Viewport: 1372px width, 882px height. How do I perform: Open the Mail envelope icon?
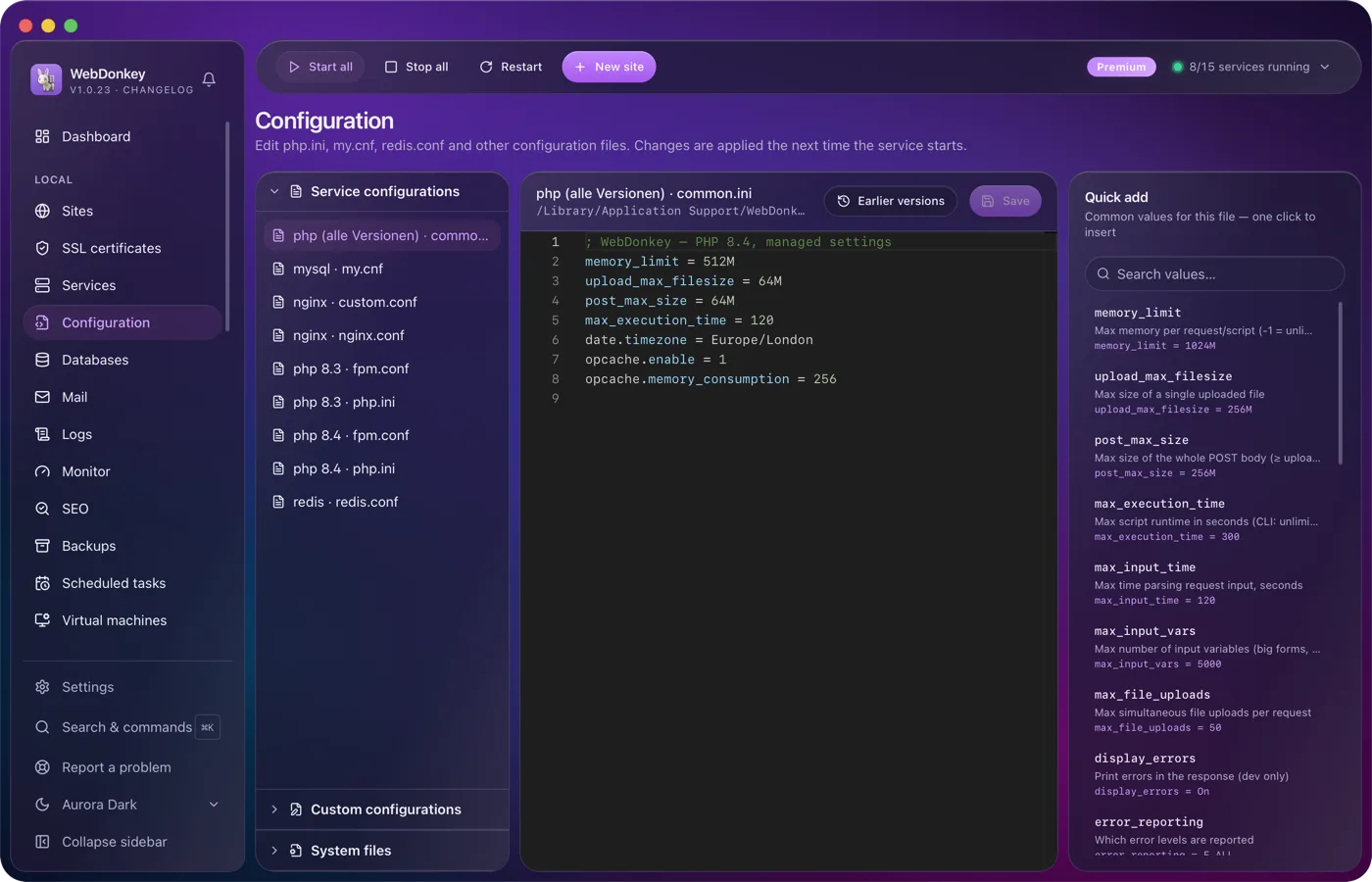pyautogui.click(x=42, y=397)
